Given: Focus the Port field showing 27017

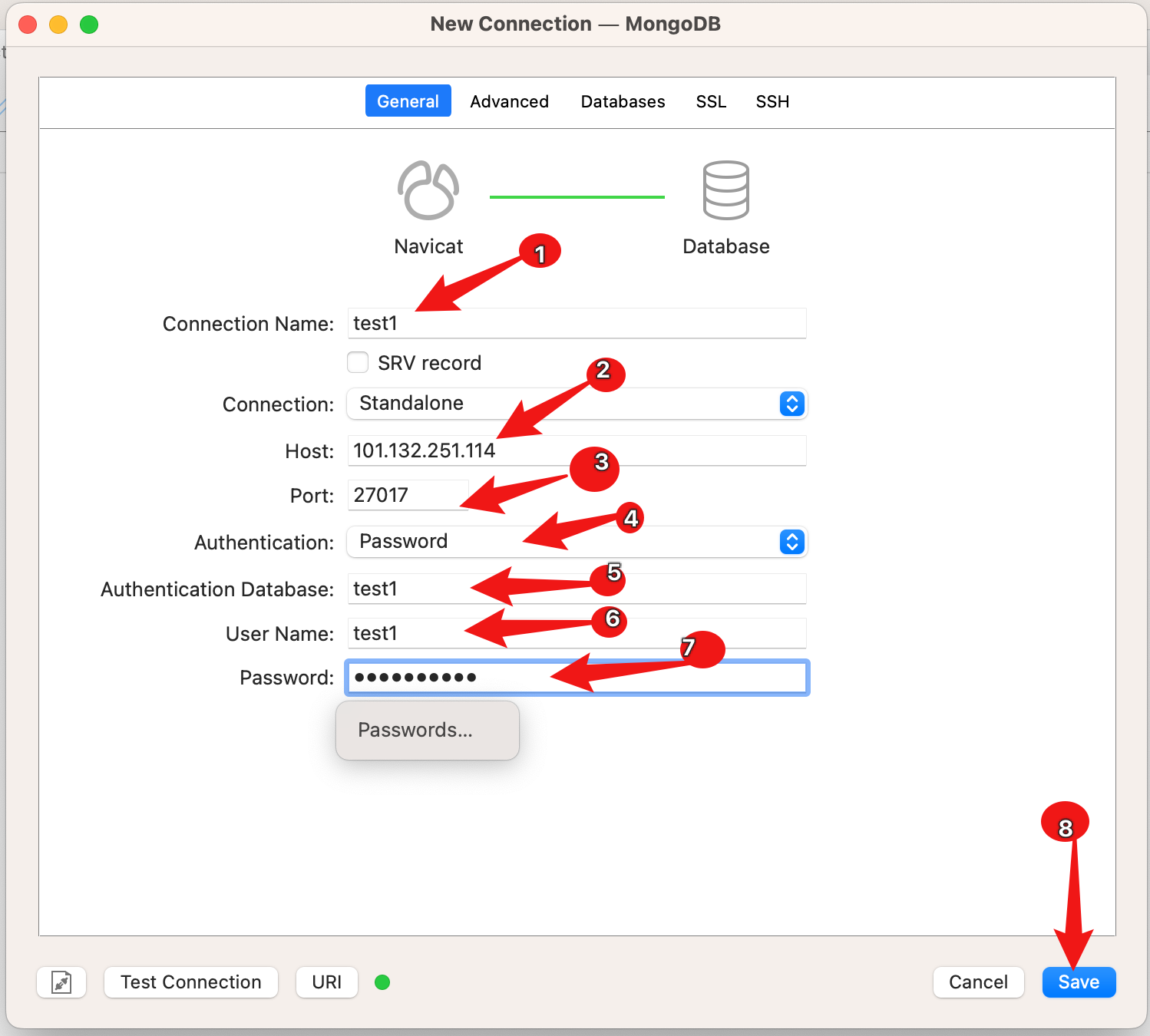Looking at the screenshot, I should 408,495.
